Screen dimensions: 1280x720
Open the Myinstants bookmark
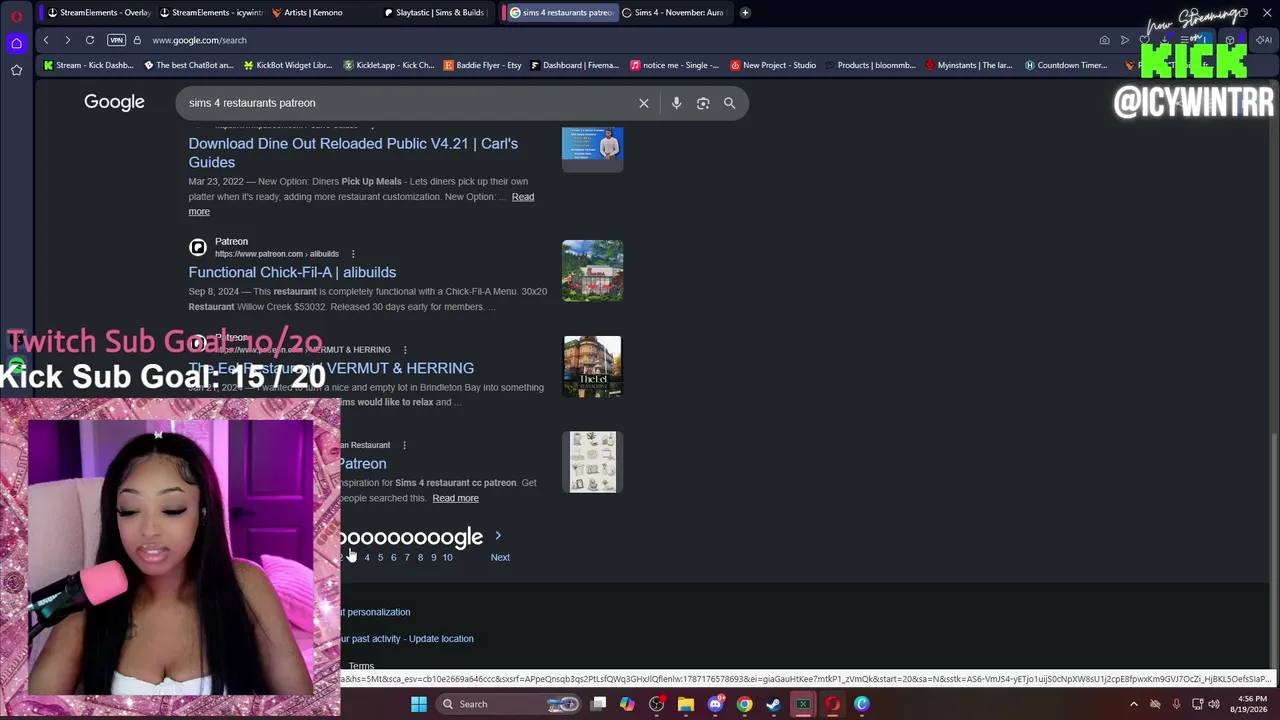pos(969,65)
